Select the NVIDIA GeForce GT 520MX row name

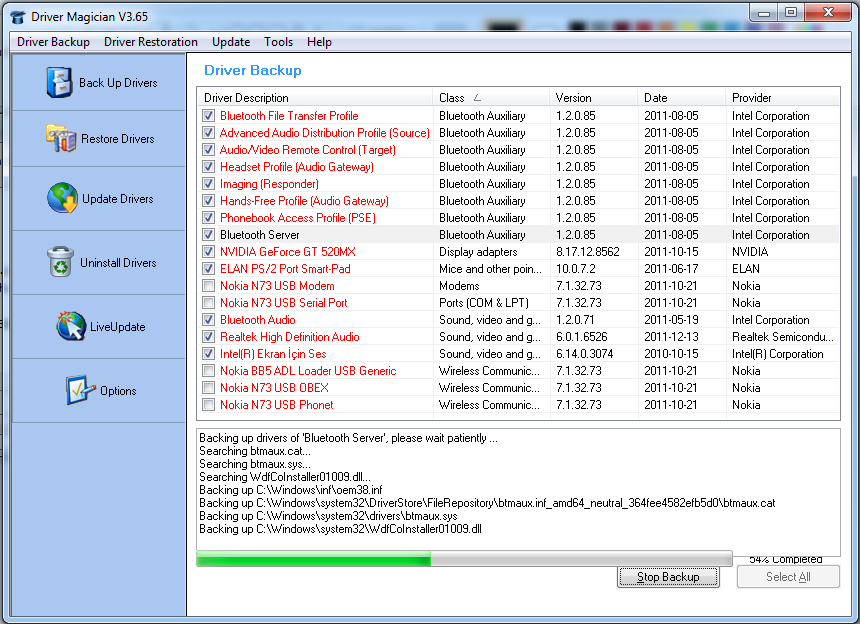pyautogui.click(x=287, y=252)
